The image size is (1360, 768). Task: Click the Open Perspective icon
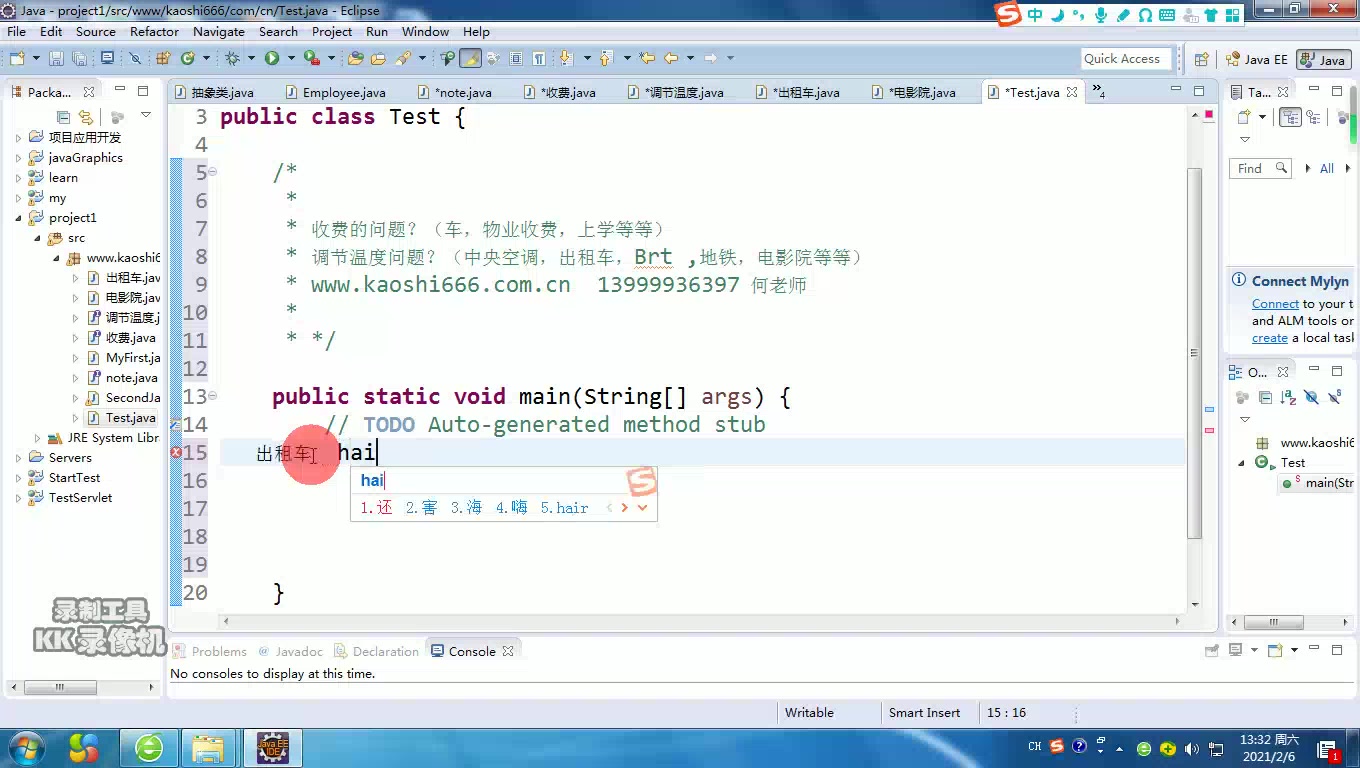[1202, 59]
